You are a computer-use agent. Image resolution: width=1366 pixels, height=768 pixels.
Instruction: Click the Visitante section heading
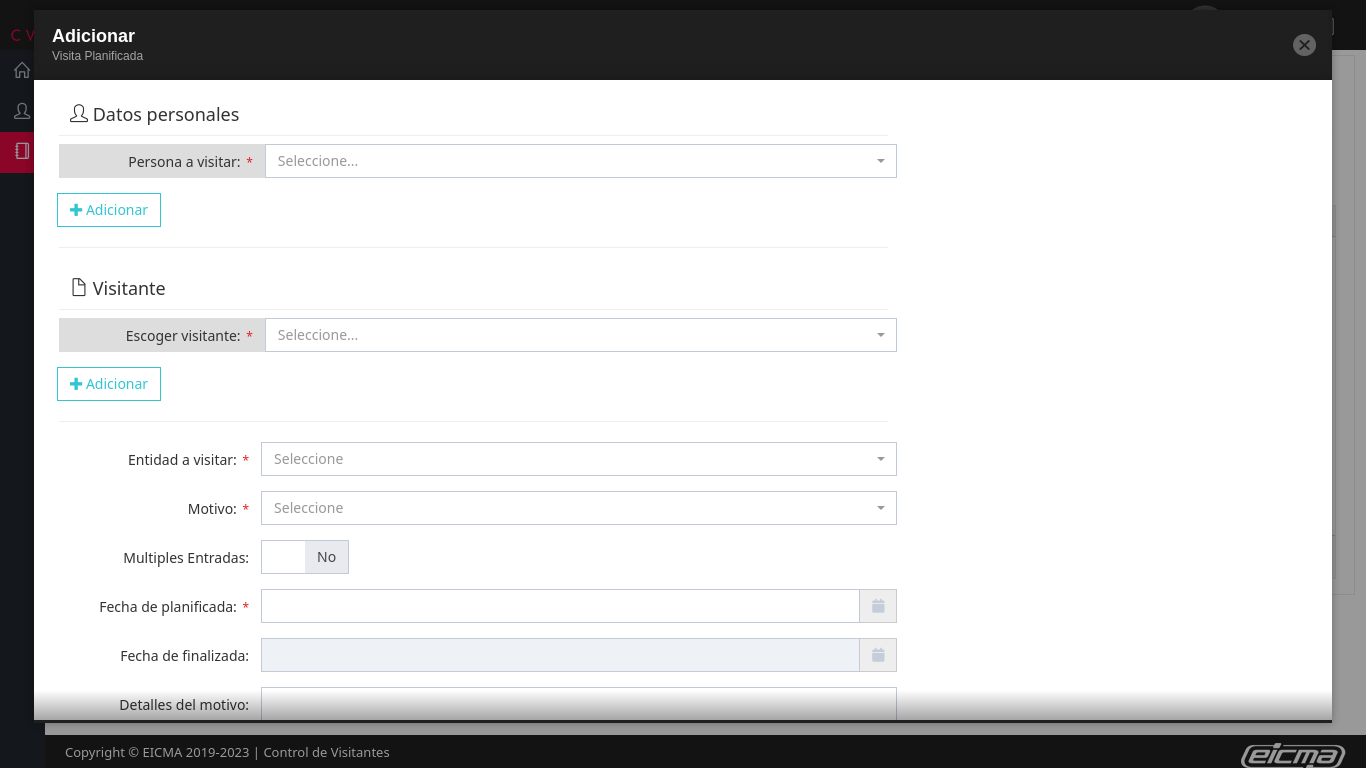click(x=128, y=289)
